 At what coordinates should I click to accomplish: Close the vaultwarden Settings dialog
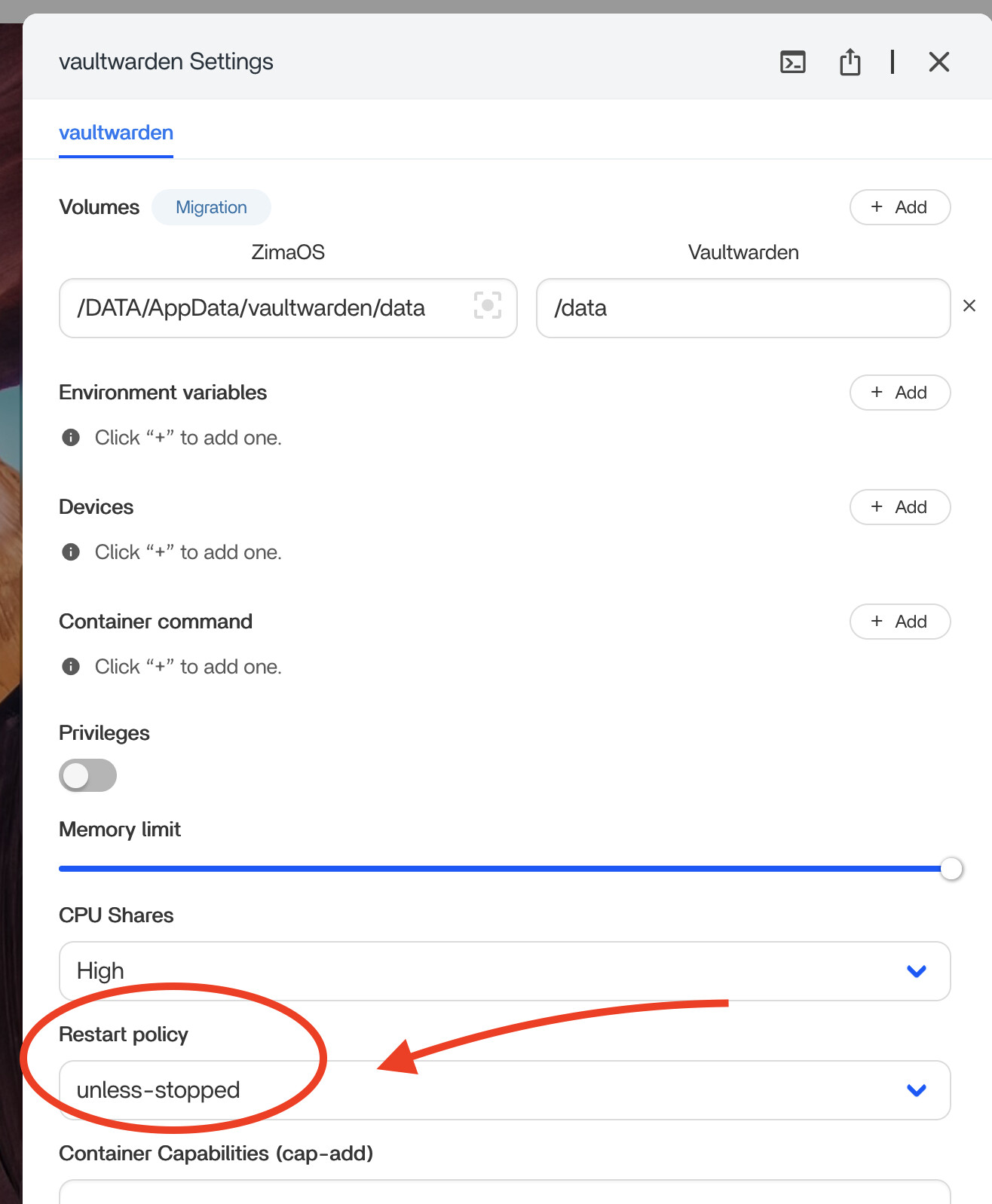[x=938, y=62]
